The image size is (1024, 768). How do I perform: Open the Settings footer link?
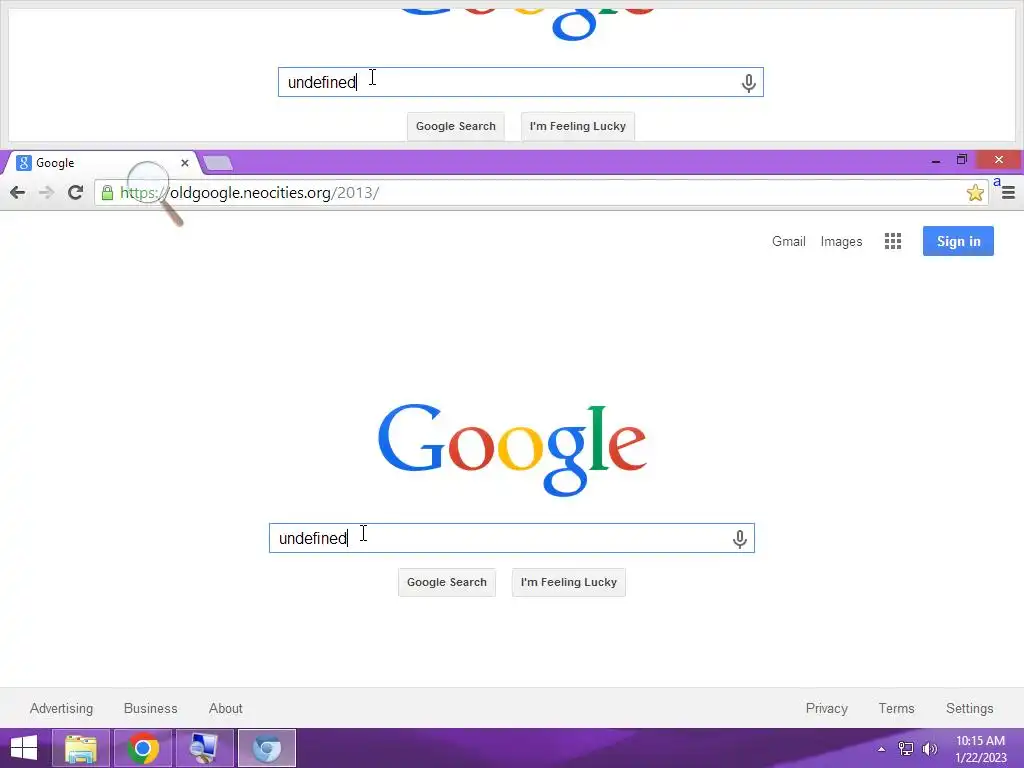click(x=969, y=708)
